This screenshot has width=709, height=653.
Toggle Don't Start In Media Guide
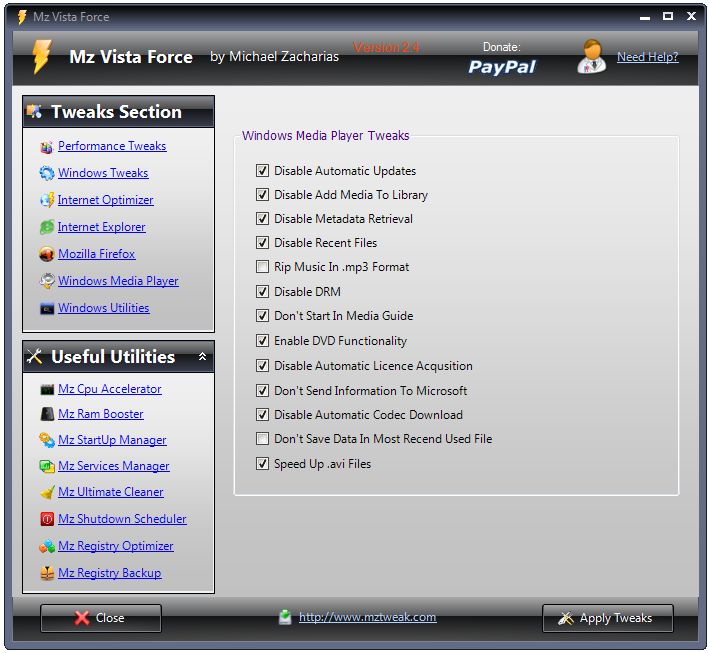(262, 316)
